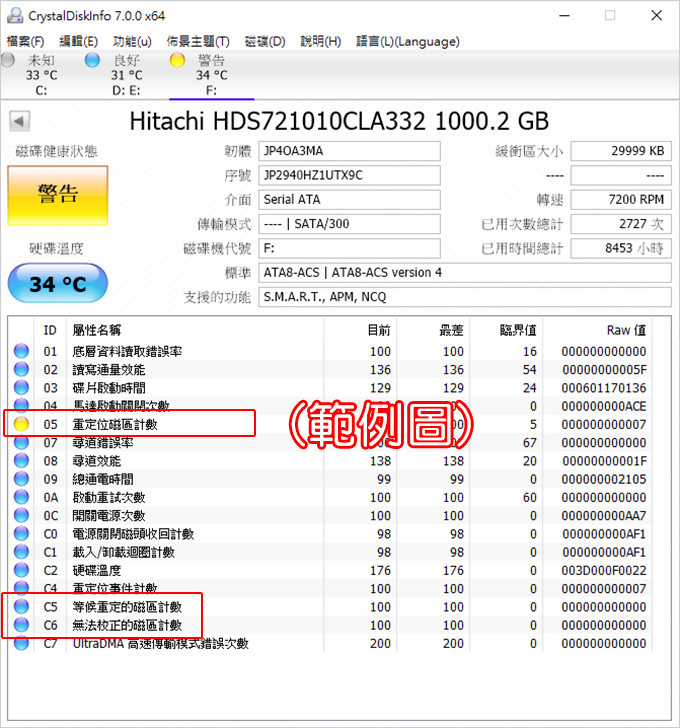Image resolution: width=680 pixels, height=728 pixels.
Task: Click the status orb for attribute C6
Action: (21, 624)
